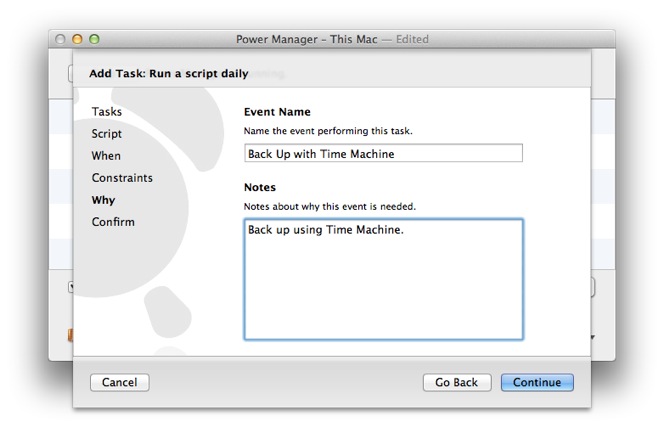Screen dimensions: 664x428
Task: Click the Edited label in title bar
Action: point(412,39)
